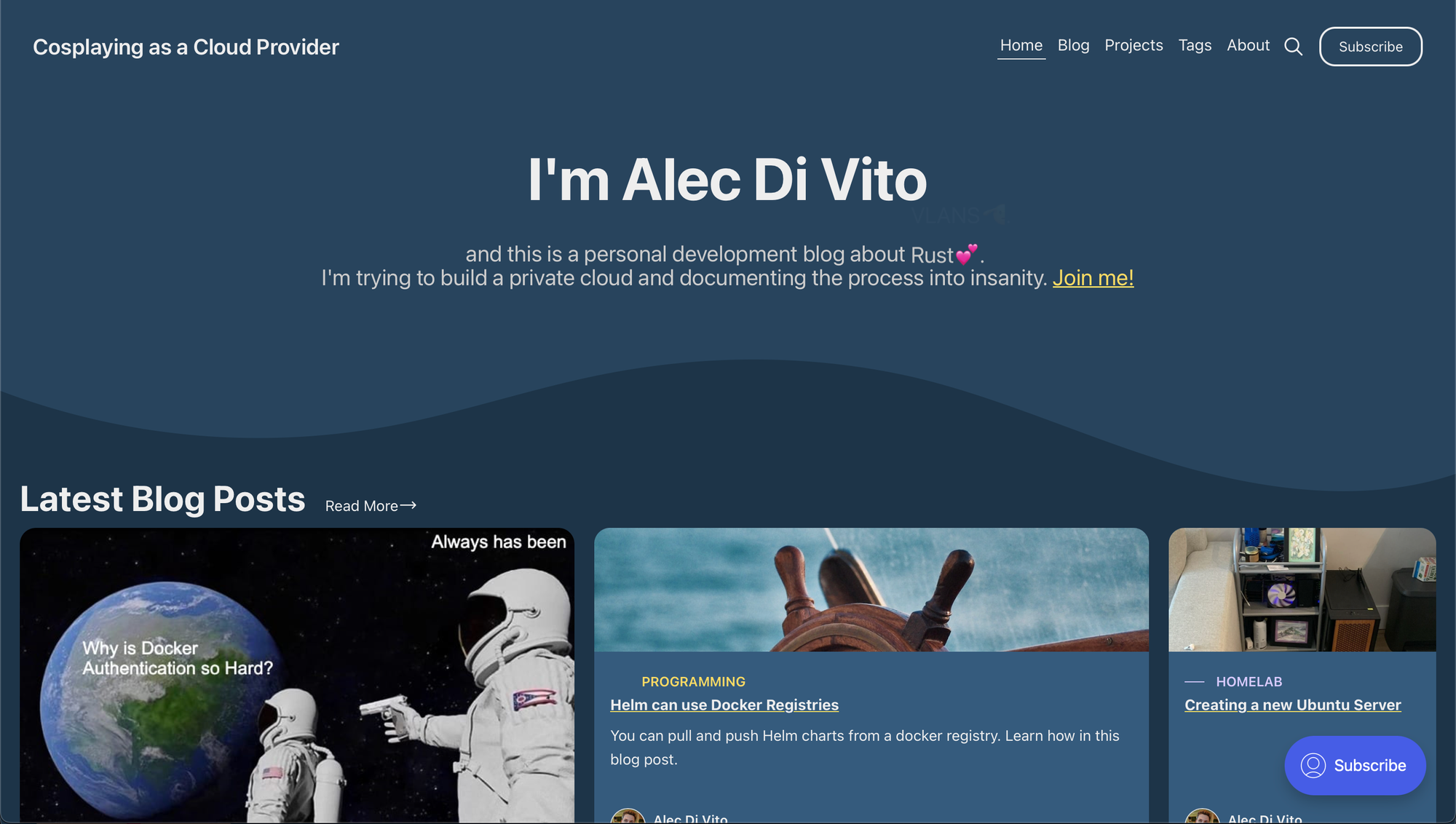Click author avatar under the Helm post
The image size is (1456, 824).
click(628, 816)
